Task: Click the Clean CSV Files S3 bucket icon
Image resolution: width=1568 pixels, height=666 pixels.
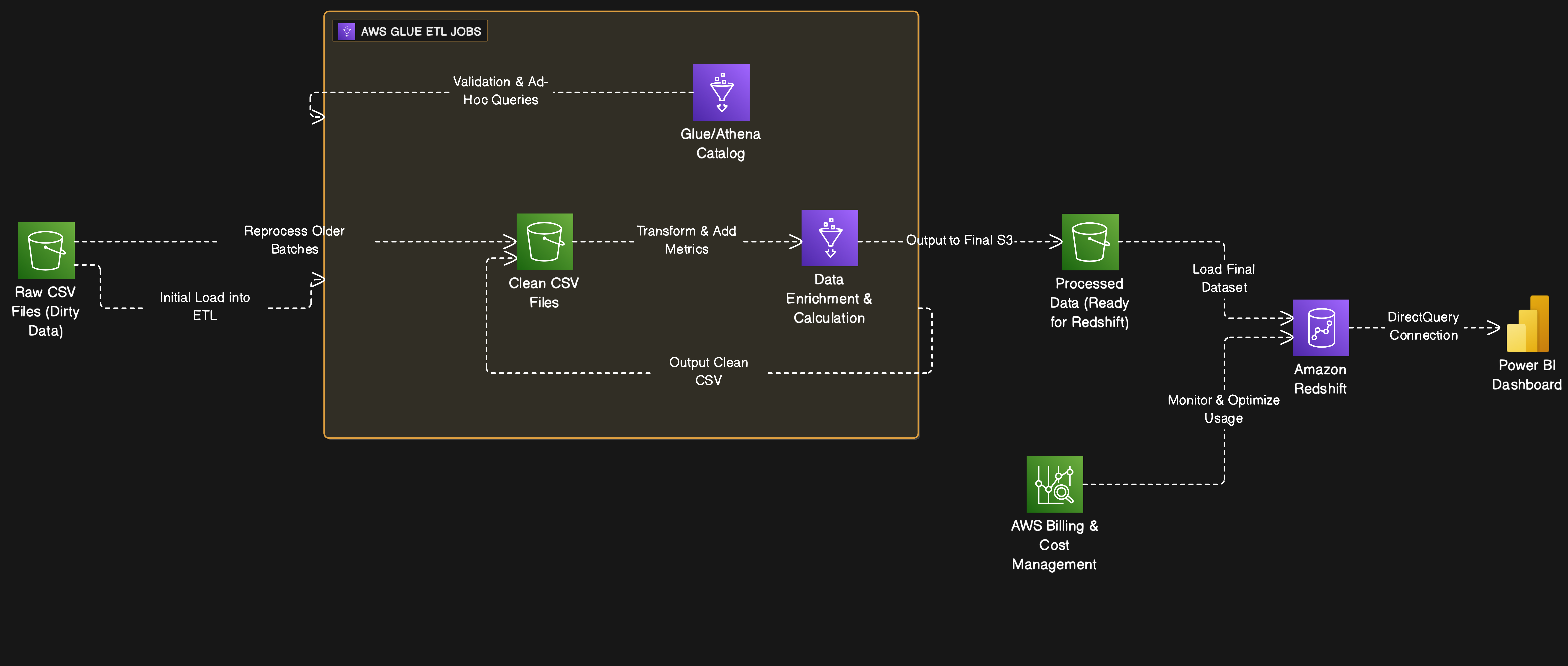Action: (x=545, y=241)
